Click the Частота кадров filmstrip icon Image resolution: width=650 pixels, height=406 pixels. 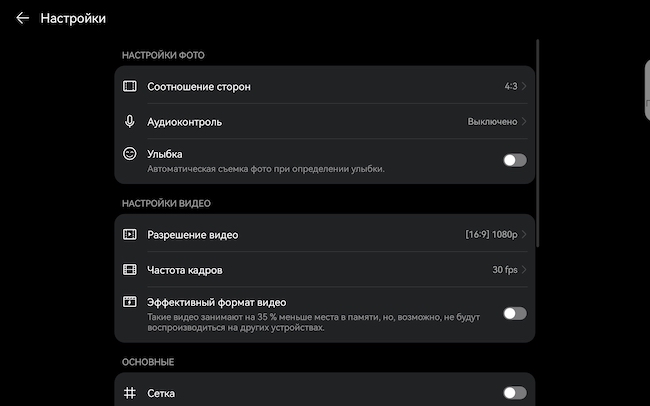[130, 270]
